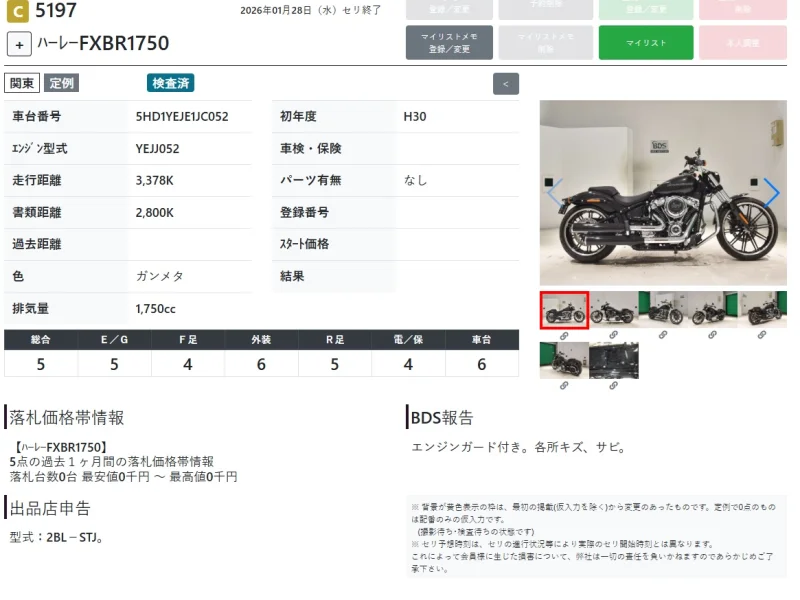Select parts value なし
Image resolution: width=800 pixels, height=600 pixels.
415,181
